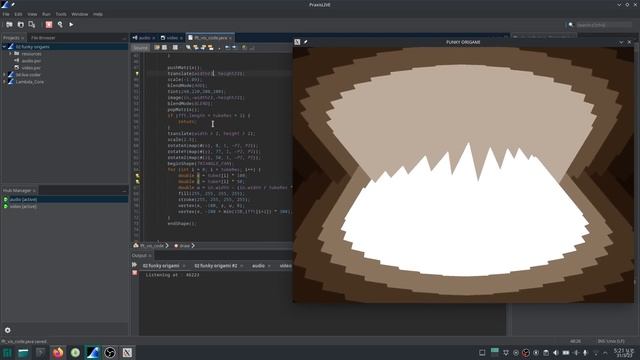
Task: Click the left blue arrow icon in editor toolbar
Action: tap(227, 48)
